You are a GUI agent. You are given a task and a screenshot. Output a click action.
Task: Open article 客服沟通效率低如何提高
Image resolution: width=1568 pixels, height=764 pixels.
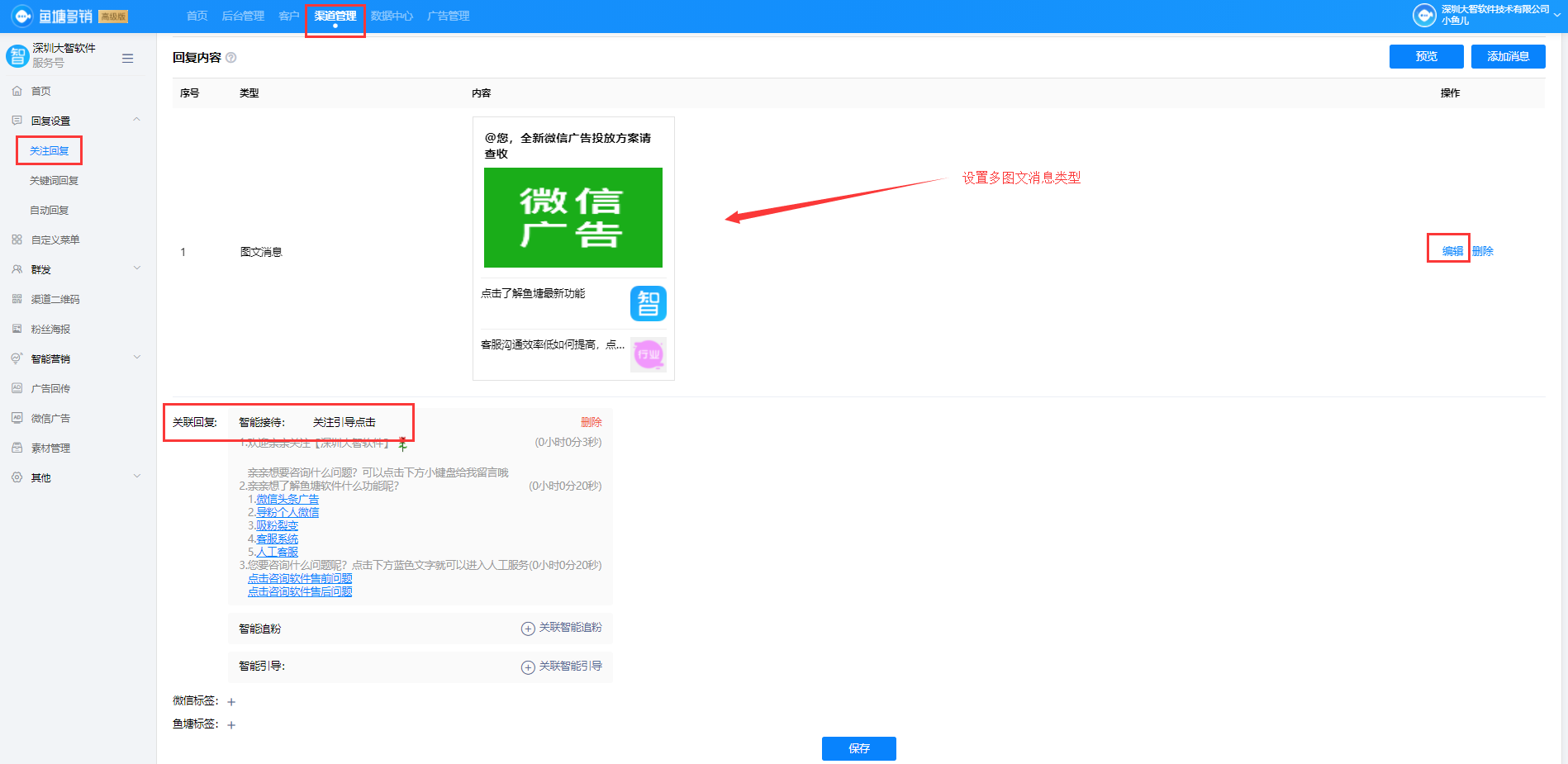553,345
